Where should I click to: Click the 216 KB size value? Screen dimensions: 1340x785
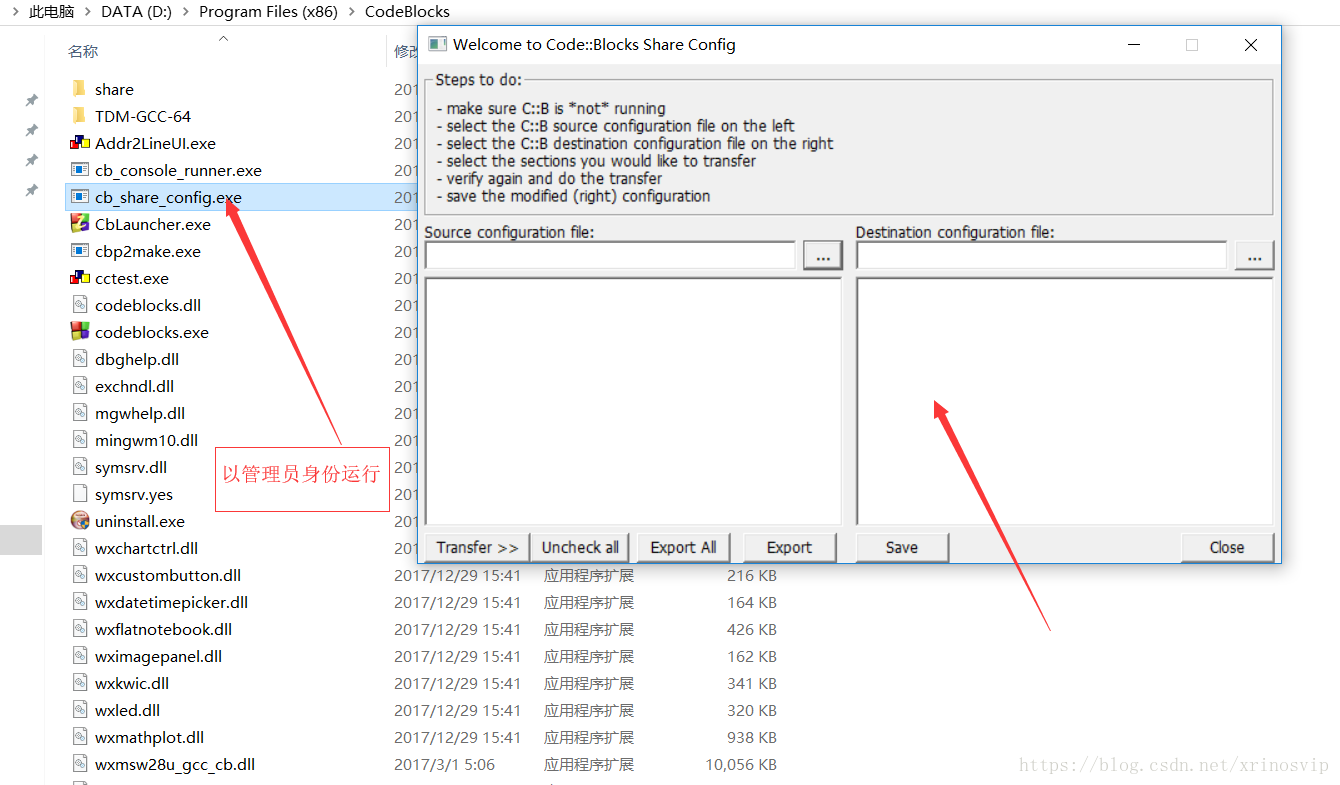[752, 575]
